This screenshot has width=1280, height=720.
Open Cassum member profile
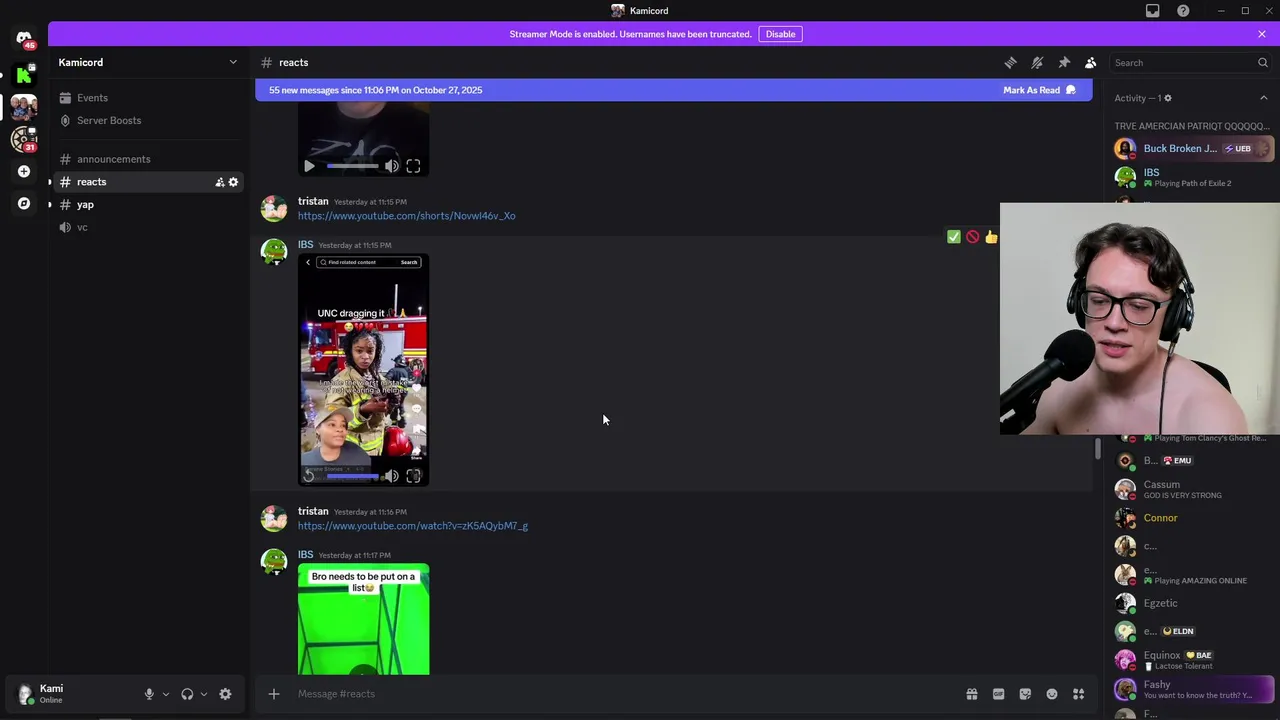(x=1193, y=489)
